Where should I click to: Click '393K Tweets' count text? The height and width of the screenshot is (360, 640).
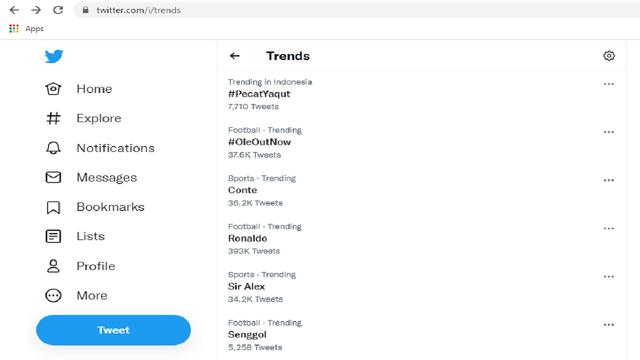click(x=254, y=251)
